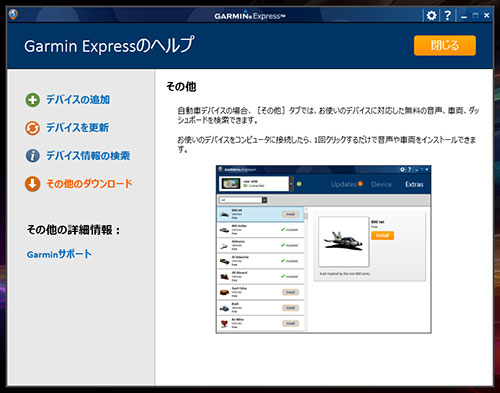This screenshot has width=500, height=393.
Task: Click the orange download arrow icon
Action: tap(32, 184)
